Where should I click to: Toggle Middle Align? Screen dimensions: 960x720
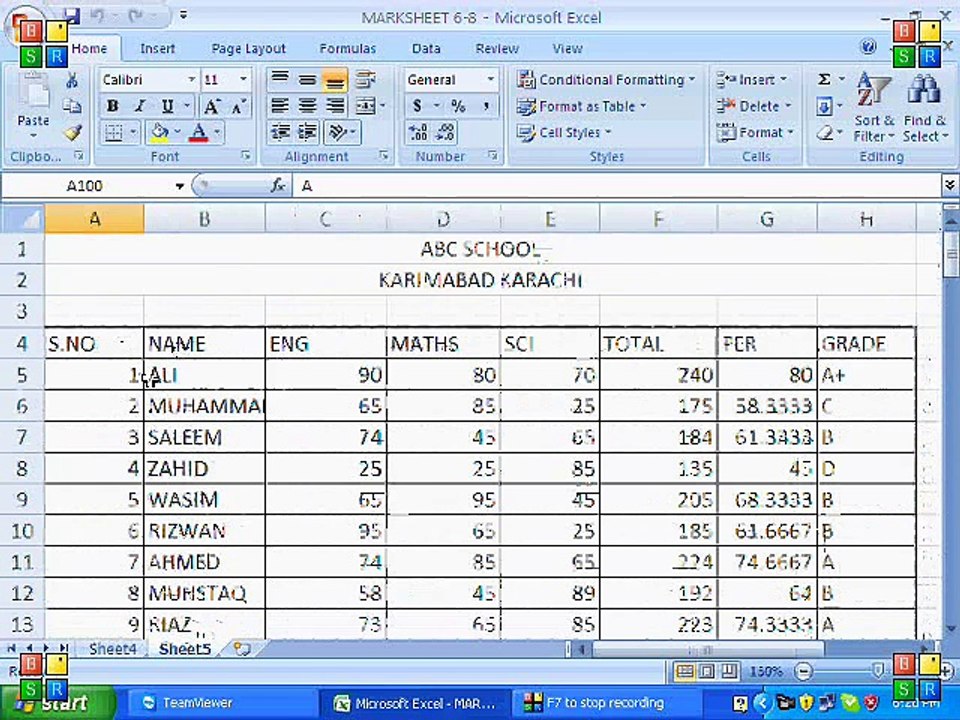(307, 79)
